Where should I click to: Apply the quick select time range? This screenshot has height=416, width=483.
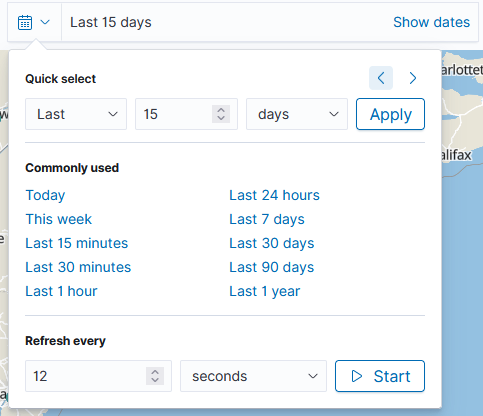(390, 114)
